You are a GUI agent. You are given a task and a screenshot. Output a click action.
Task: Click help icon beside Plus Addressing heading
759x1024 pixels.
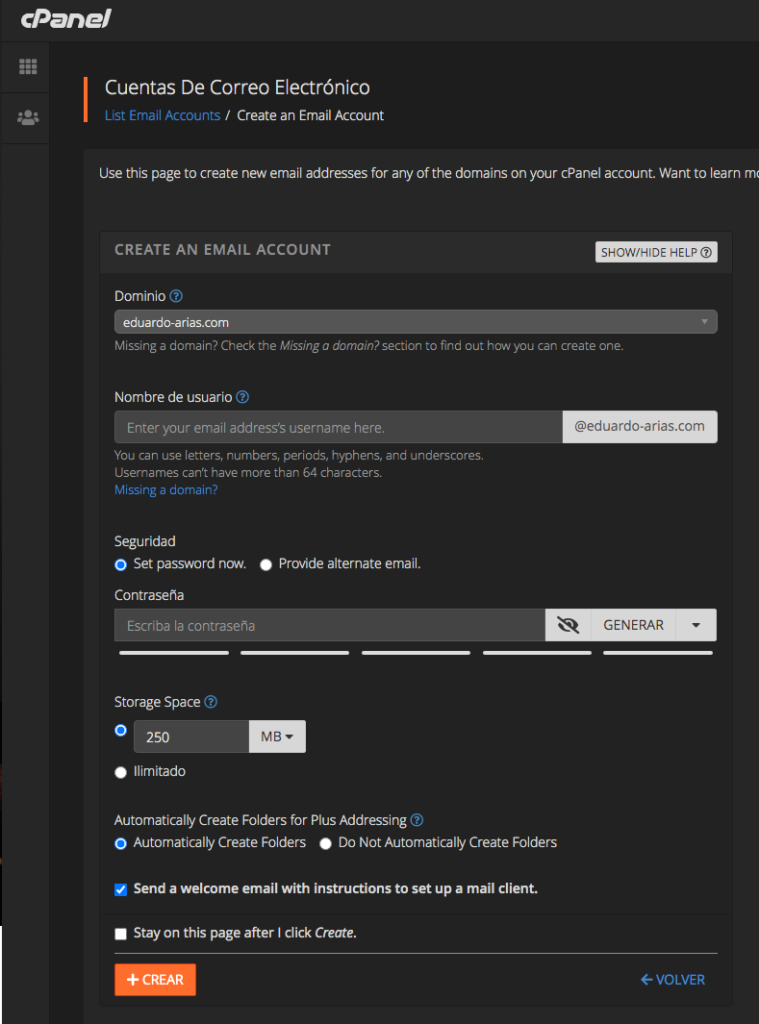pos(417,820)
